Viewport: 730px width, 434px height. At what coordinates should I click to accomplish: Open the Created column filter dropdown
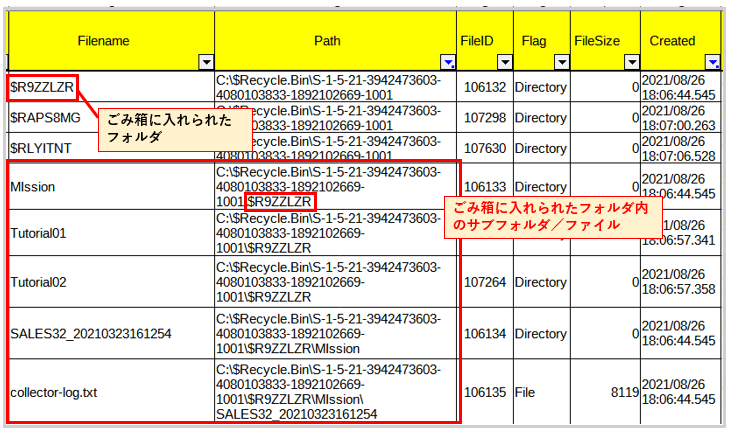pyautogui.click(x=712, y=62)
